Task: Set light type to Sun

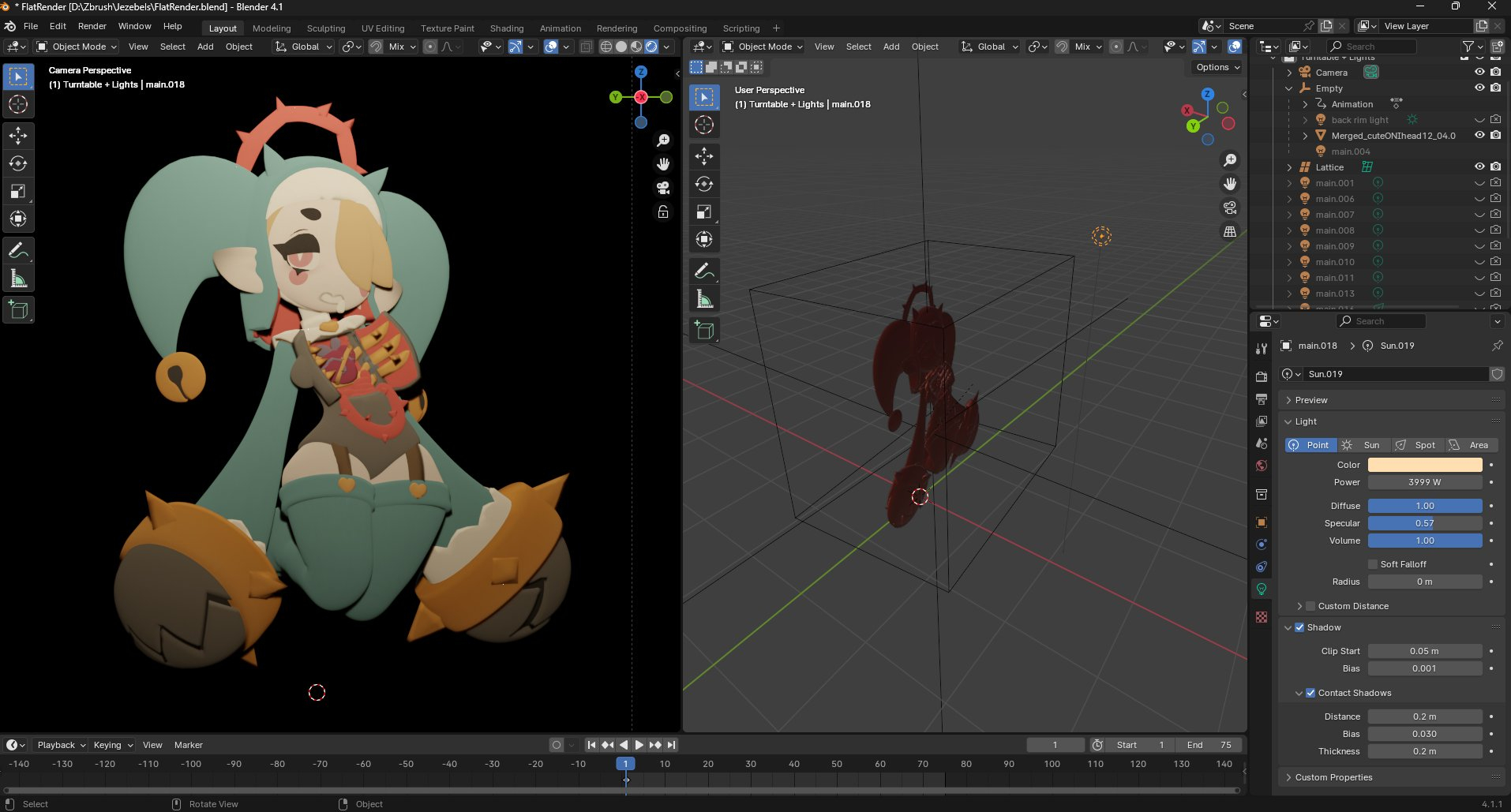Action: point(1364,445)
